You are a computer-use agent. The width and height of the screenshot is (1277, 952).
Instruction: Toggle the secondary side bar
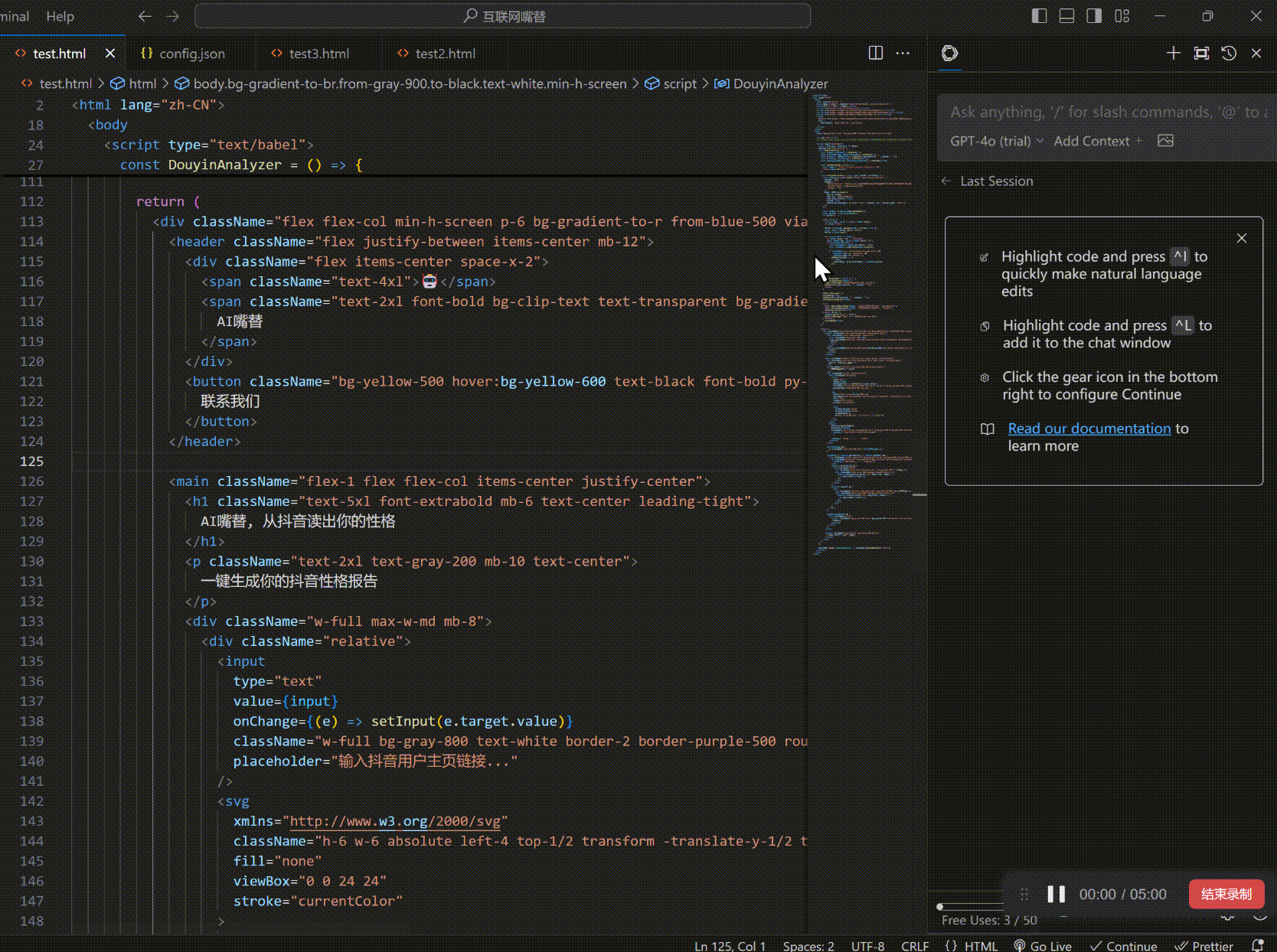pos(1094,16)
